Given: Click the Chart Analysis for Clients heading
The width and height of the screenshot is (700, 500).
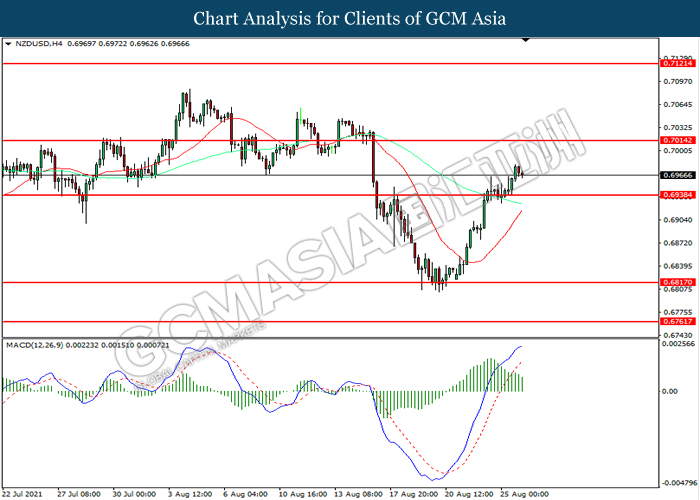Looking at the screenshot, I should pos(350,18).
